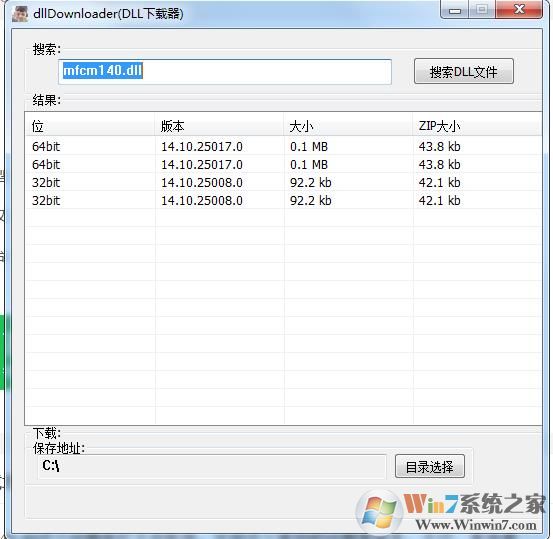Select the first 32bit result row

[284, 182]
